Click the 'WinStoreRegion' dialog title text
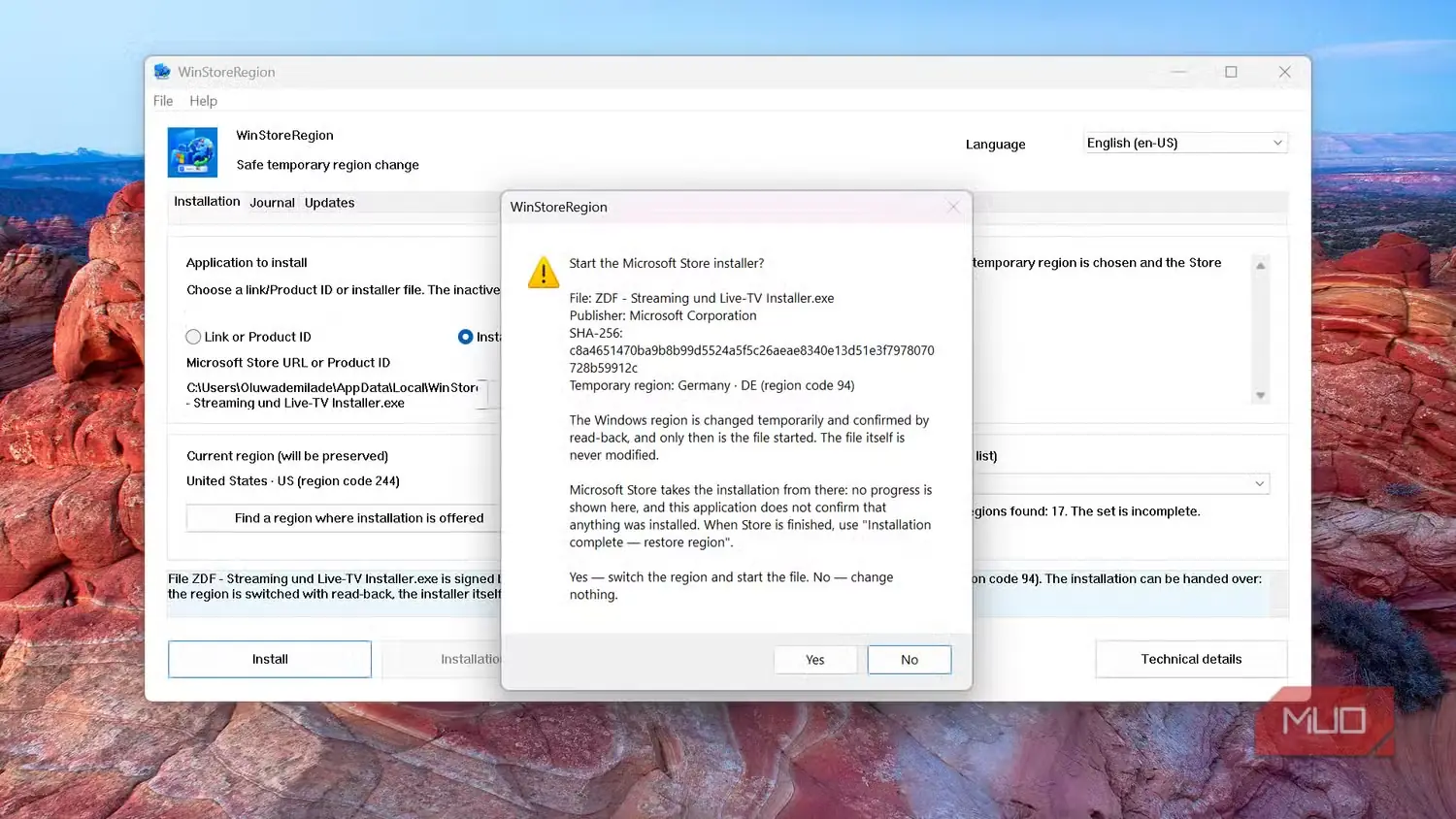 559,207
